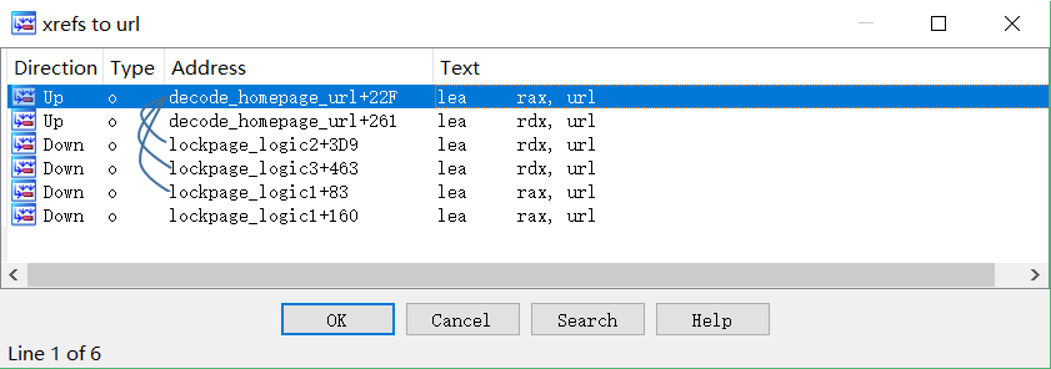Click 'lea rdx, url' text in lockpage_logic3+463 row
The height and width of the screenshot is (369, 1051).
tap(516, 168)
